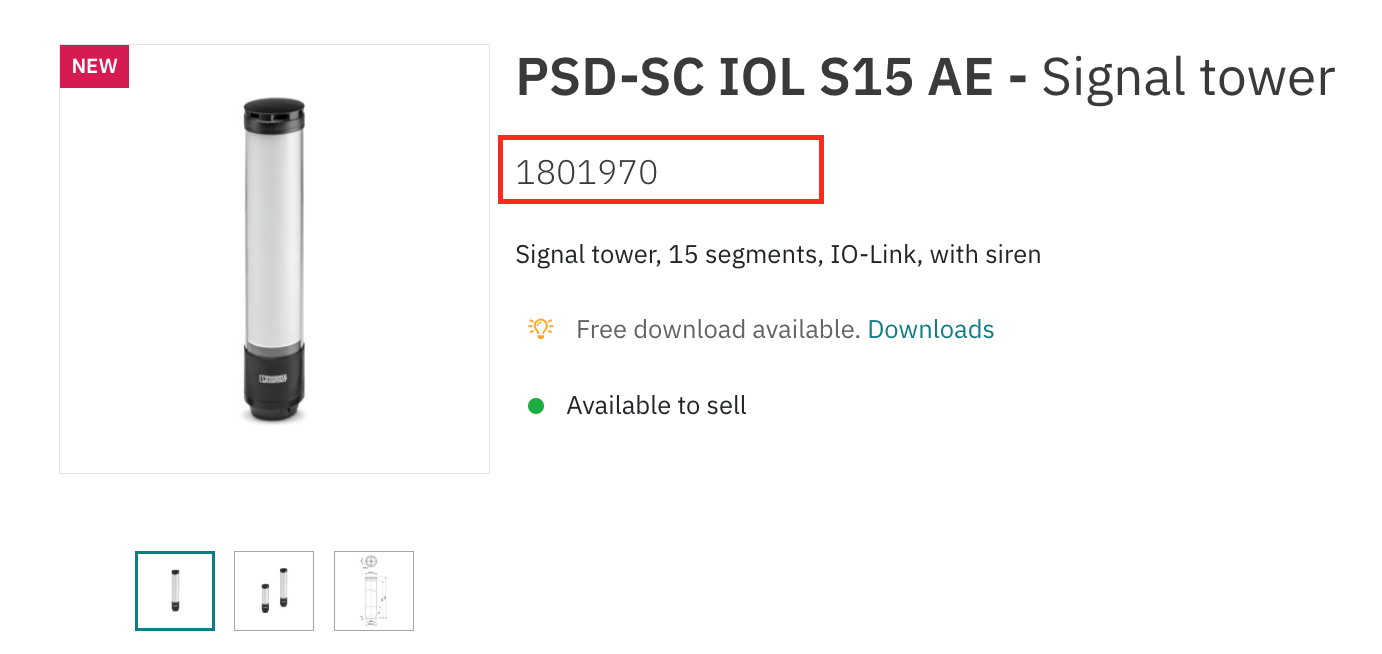Click the brand logo on the tower base
This screenshot has width=1382, height=654.
pyautogui.click(x=272, y=379)
